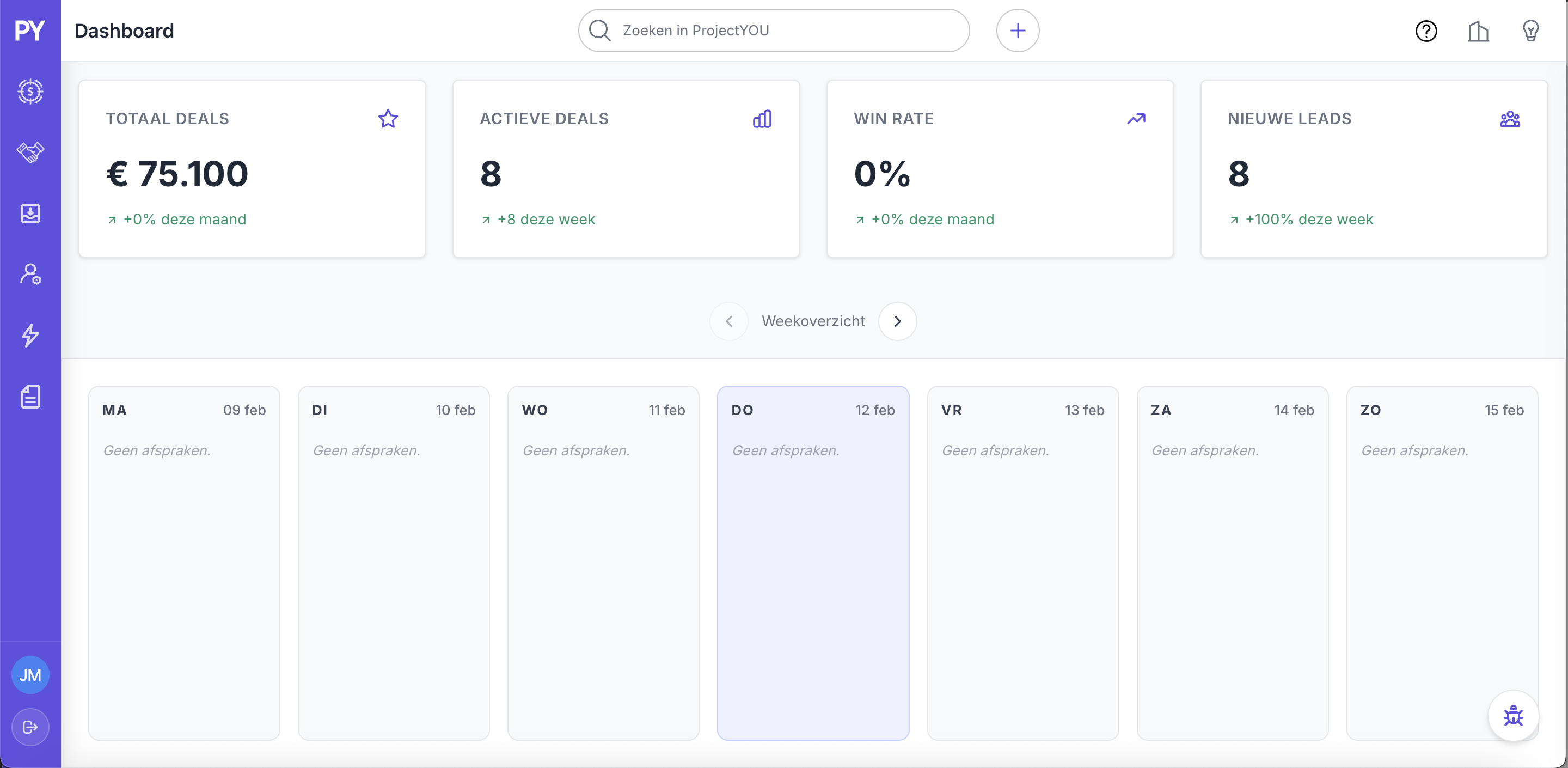The width and height of the screenshot is (1568, 768).
Task: Click the JM user avatar
Action: 30,675
